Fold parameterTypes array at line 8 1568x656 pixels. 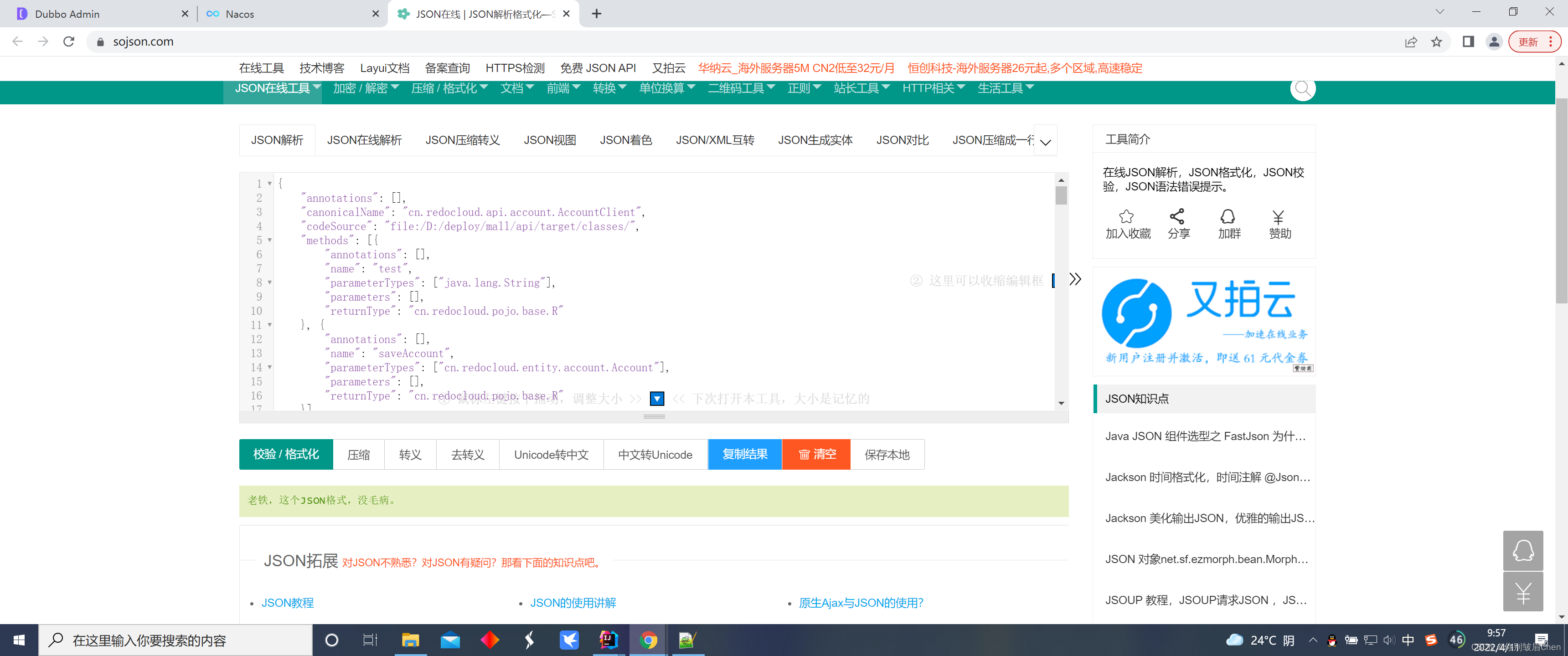click(x=270, y=283)
